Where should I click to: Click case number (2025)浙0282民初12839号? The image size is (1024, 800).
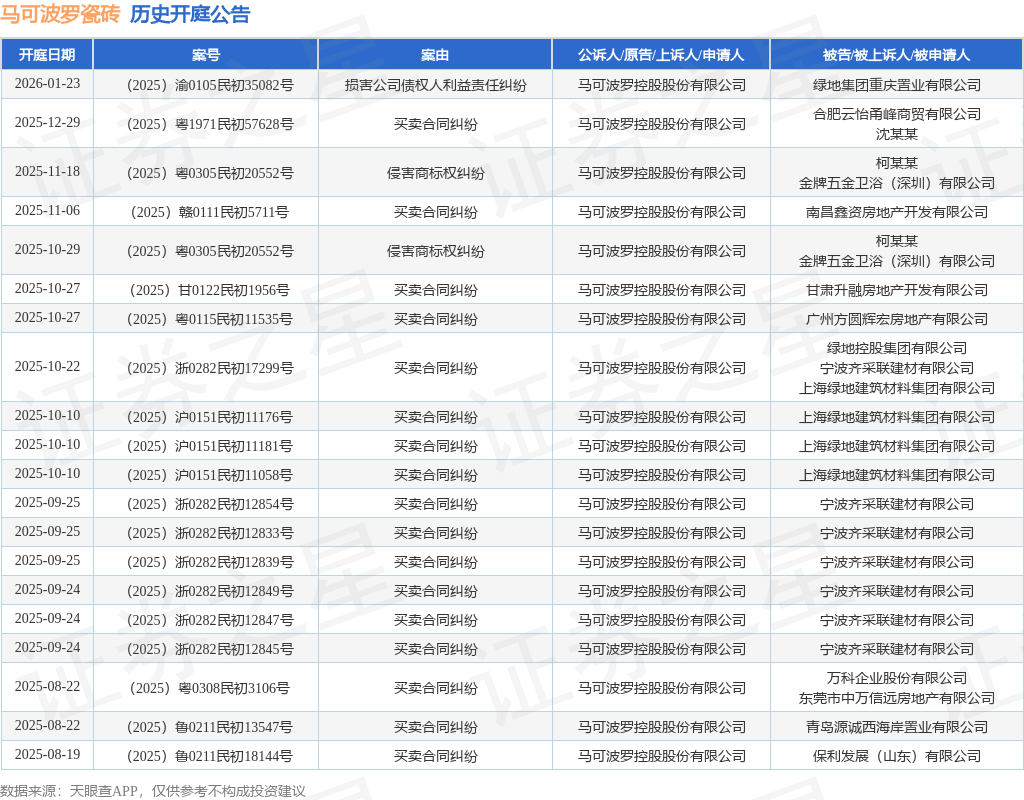pos(210,562)
